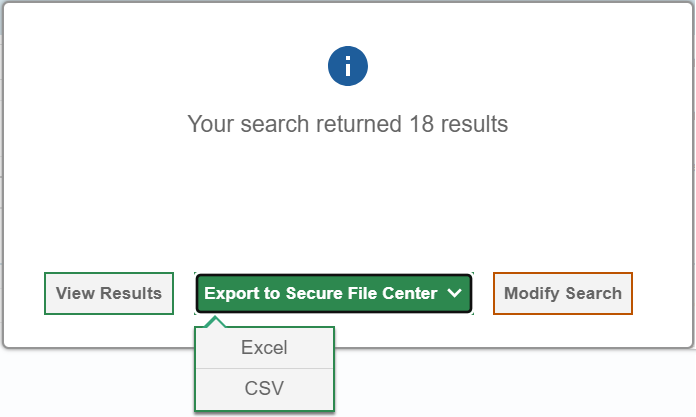This screenshot has width=696, height=417.
Task: Click the search returned 18 results message
Action: tap(348, 124)
